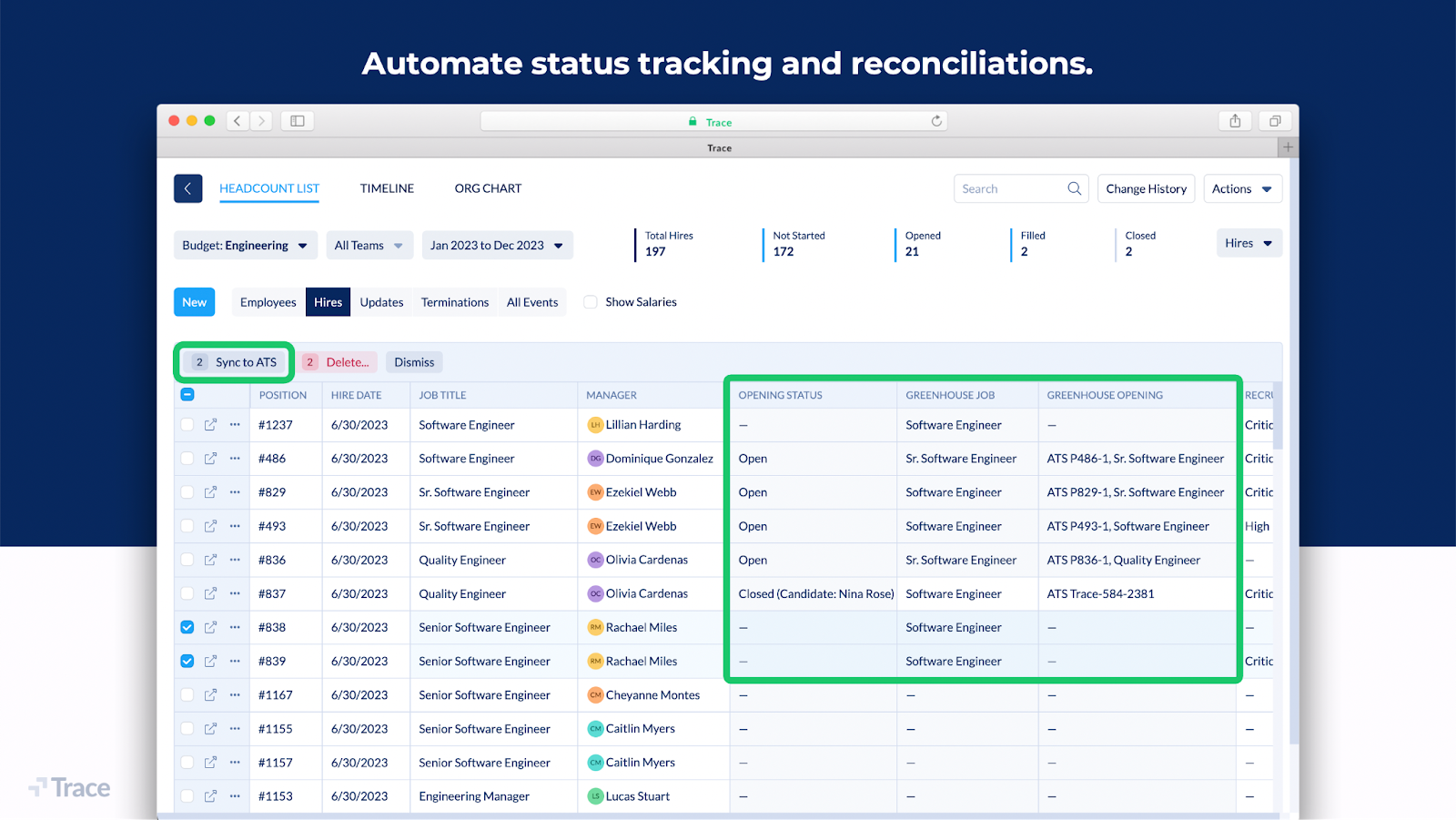Add a new browser tab
Image resolution: width=1456 pixels, height=820 pixels.
pos(1288,147)
